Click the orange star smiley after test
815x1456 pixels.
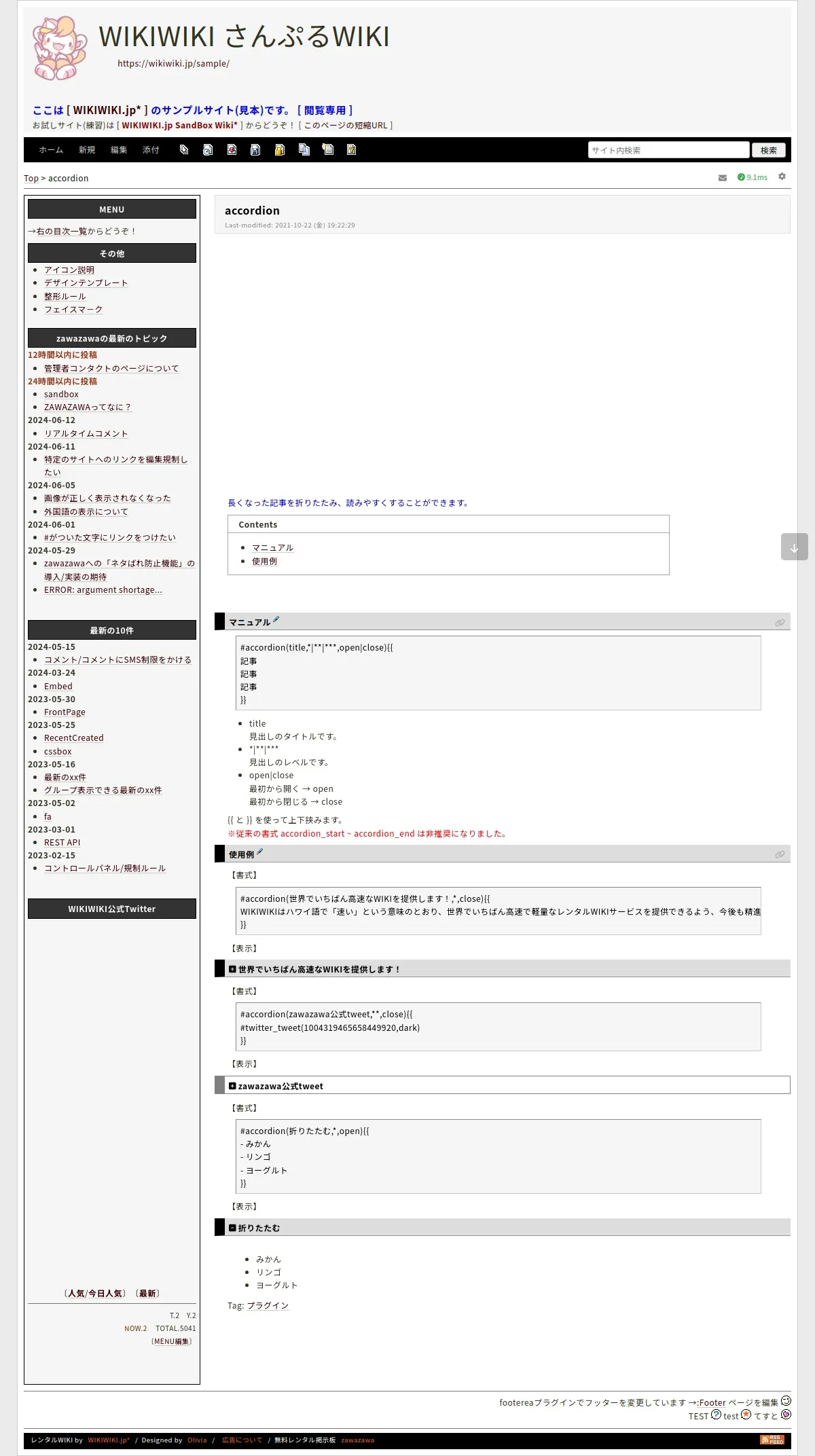[746, 1415]
